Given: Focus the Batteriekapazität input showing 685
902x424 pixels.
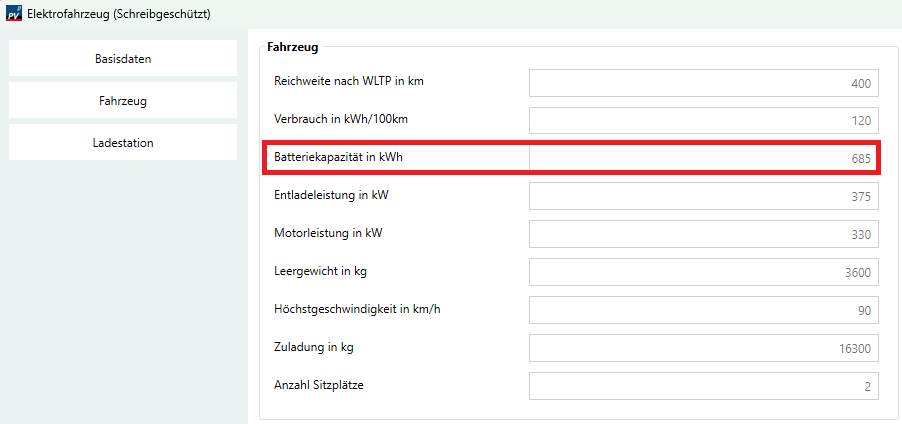Looking at the screenshot, I should coord(704,158).
